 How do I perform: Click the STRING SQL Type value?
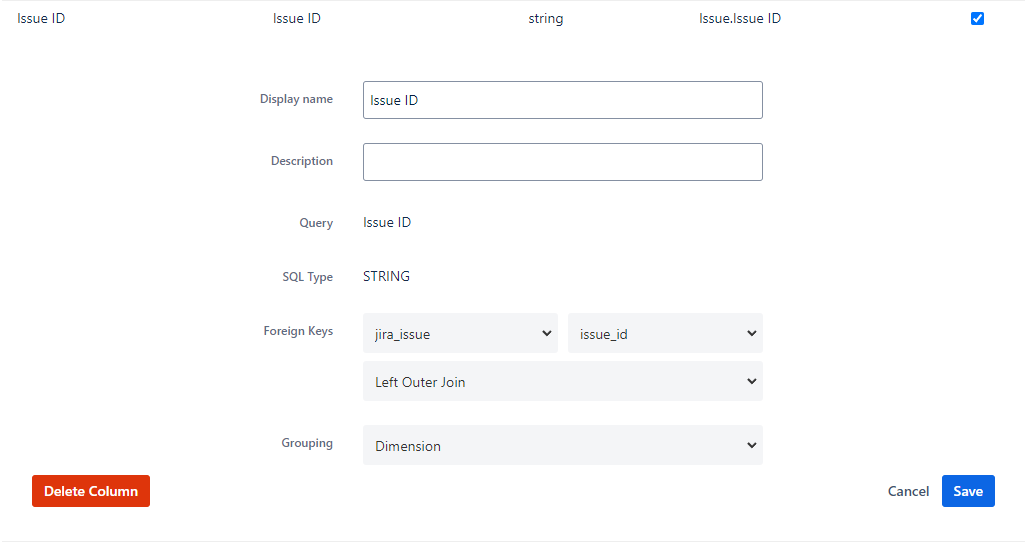[x=386, y=276]
